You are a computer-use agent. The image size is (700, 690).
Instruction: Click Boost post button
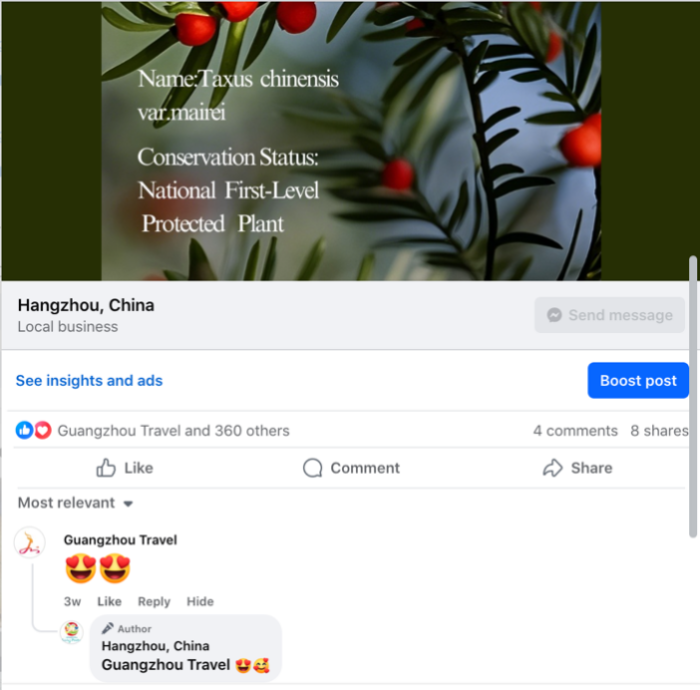pos(638,380)
